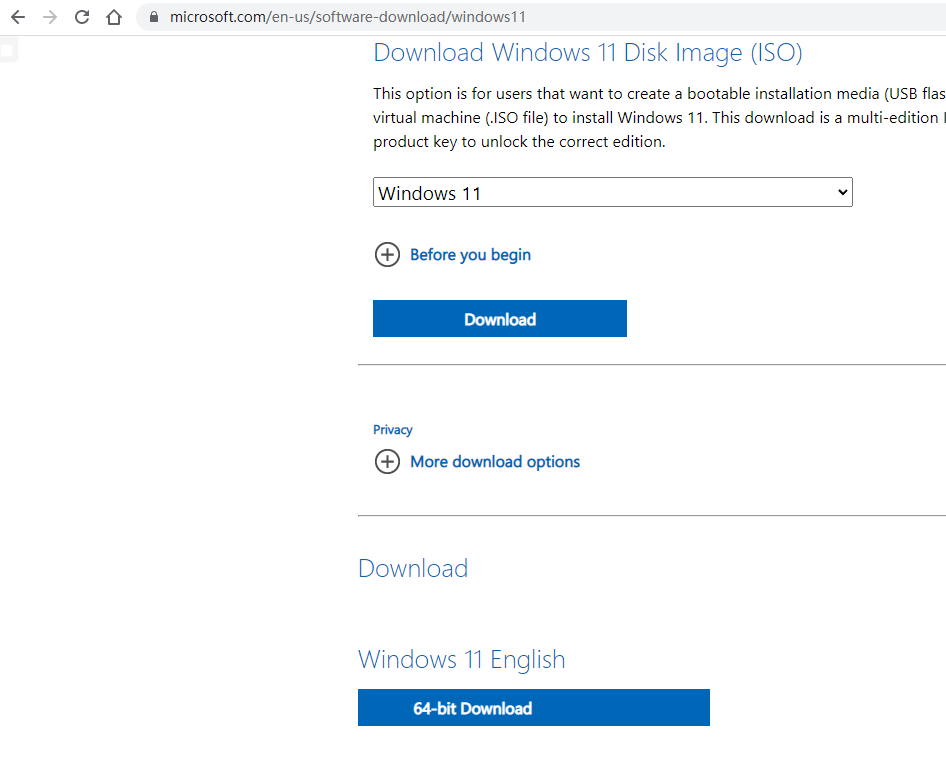Reload the Microsoft download page
This screenshot has width=946, height=769.
pos(82,17)
